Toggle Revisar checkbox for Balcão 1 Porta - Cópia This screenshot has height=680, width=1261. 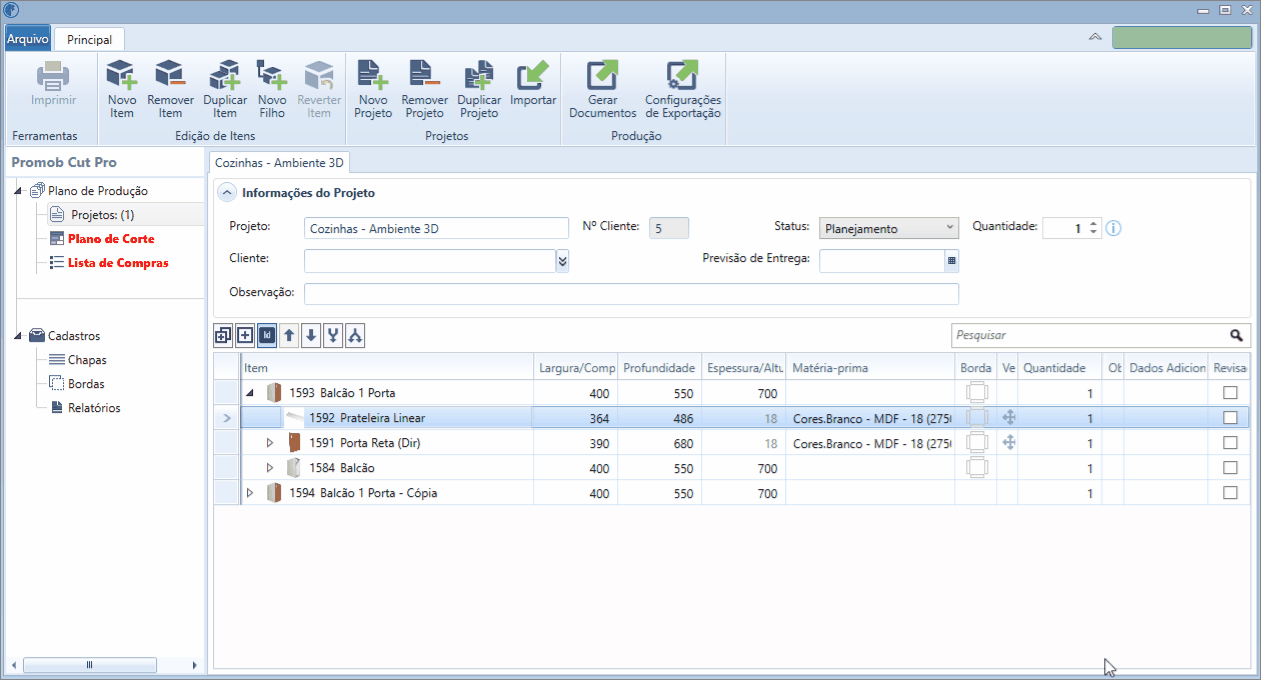coord(1230,493)
